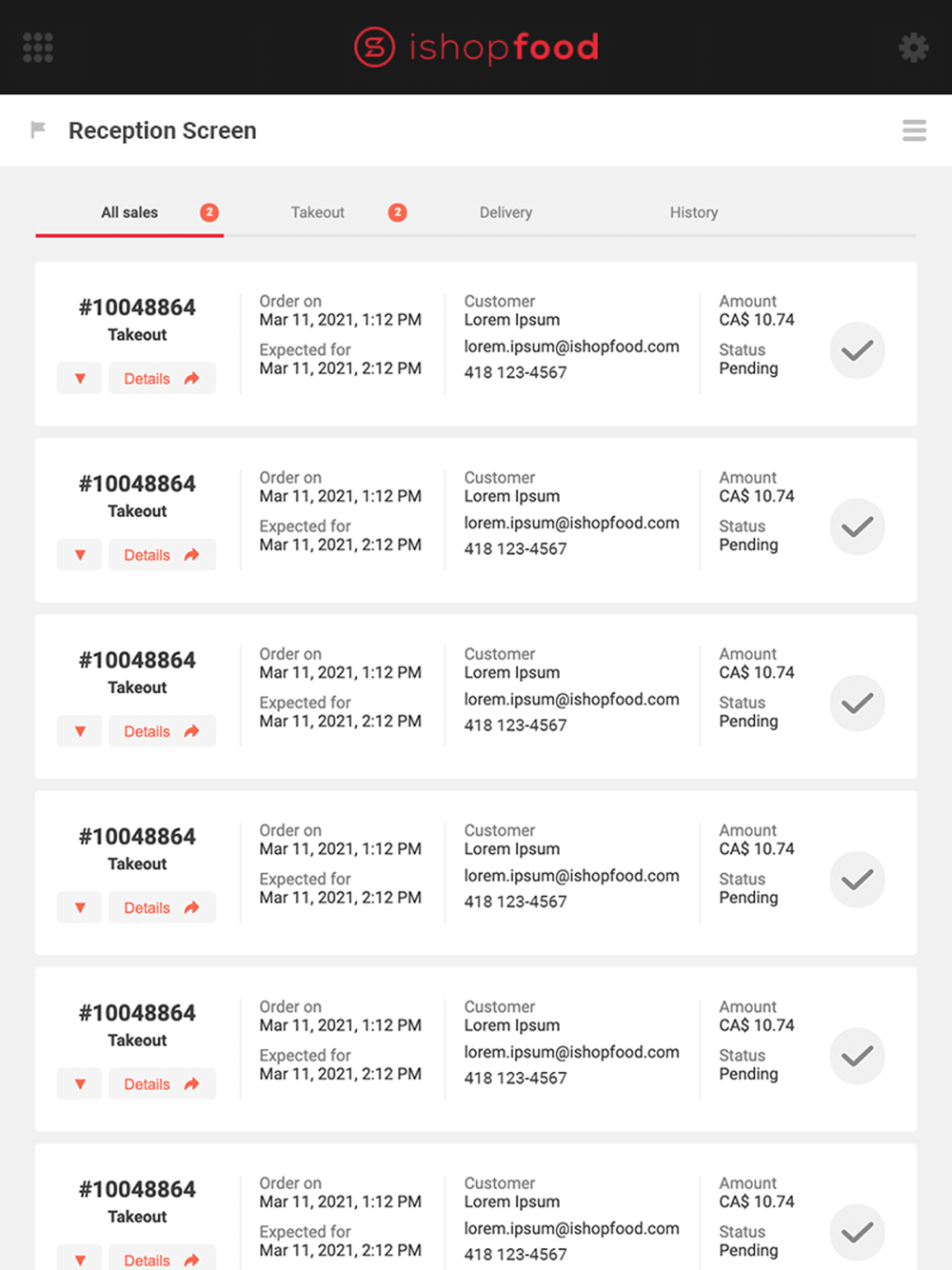952x1270 pixels.
Task: Click the ishopfood logo
Action: point(476,48)
